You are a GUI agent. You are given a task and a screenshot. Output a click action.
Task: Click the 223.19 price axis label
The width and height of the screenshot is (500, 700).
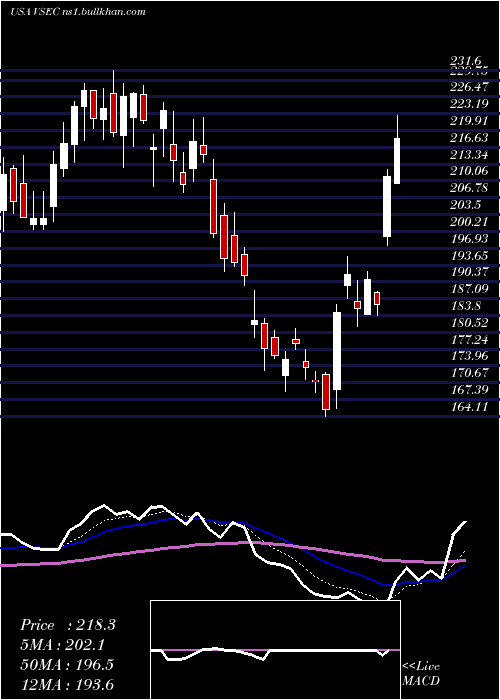click(x=469, y=104)
